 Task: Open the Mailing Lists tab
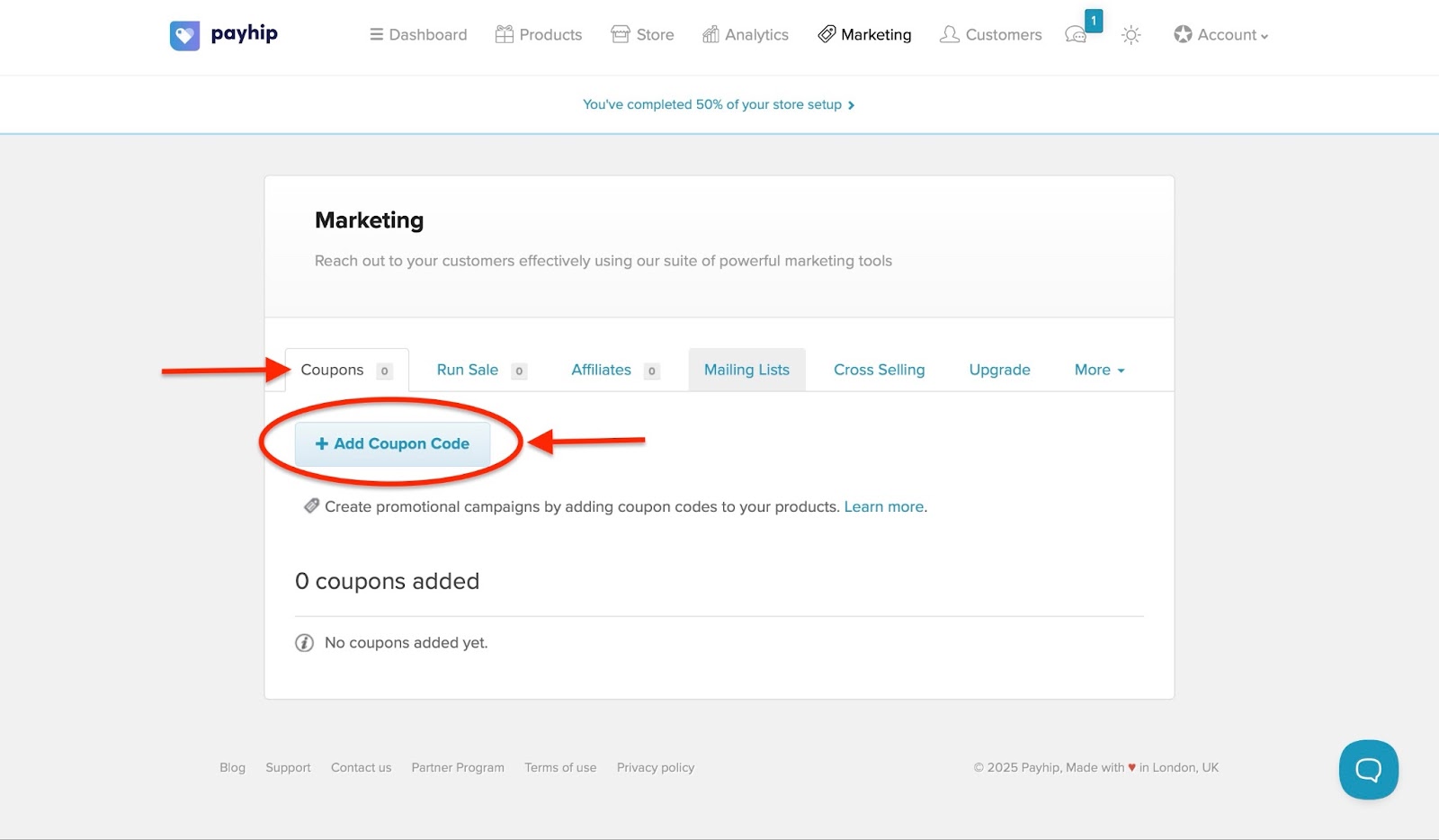(746, 370)
